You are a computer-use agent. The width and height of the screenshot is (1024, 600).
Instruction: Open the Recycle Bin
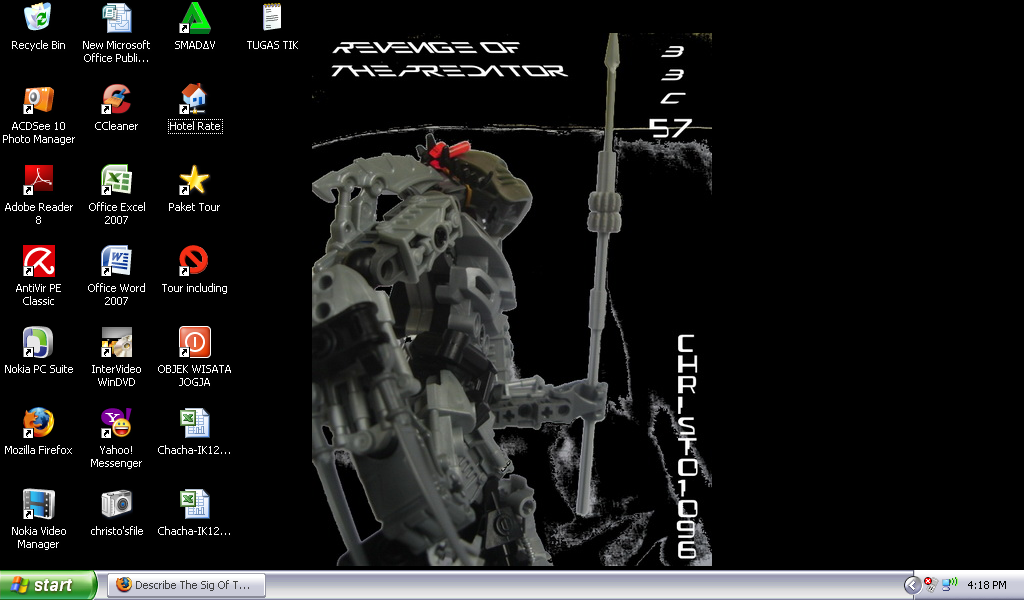point(38,18)
